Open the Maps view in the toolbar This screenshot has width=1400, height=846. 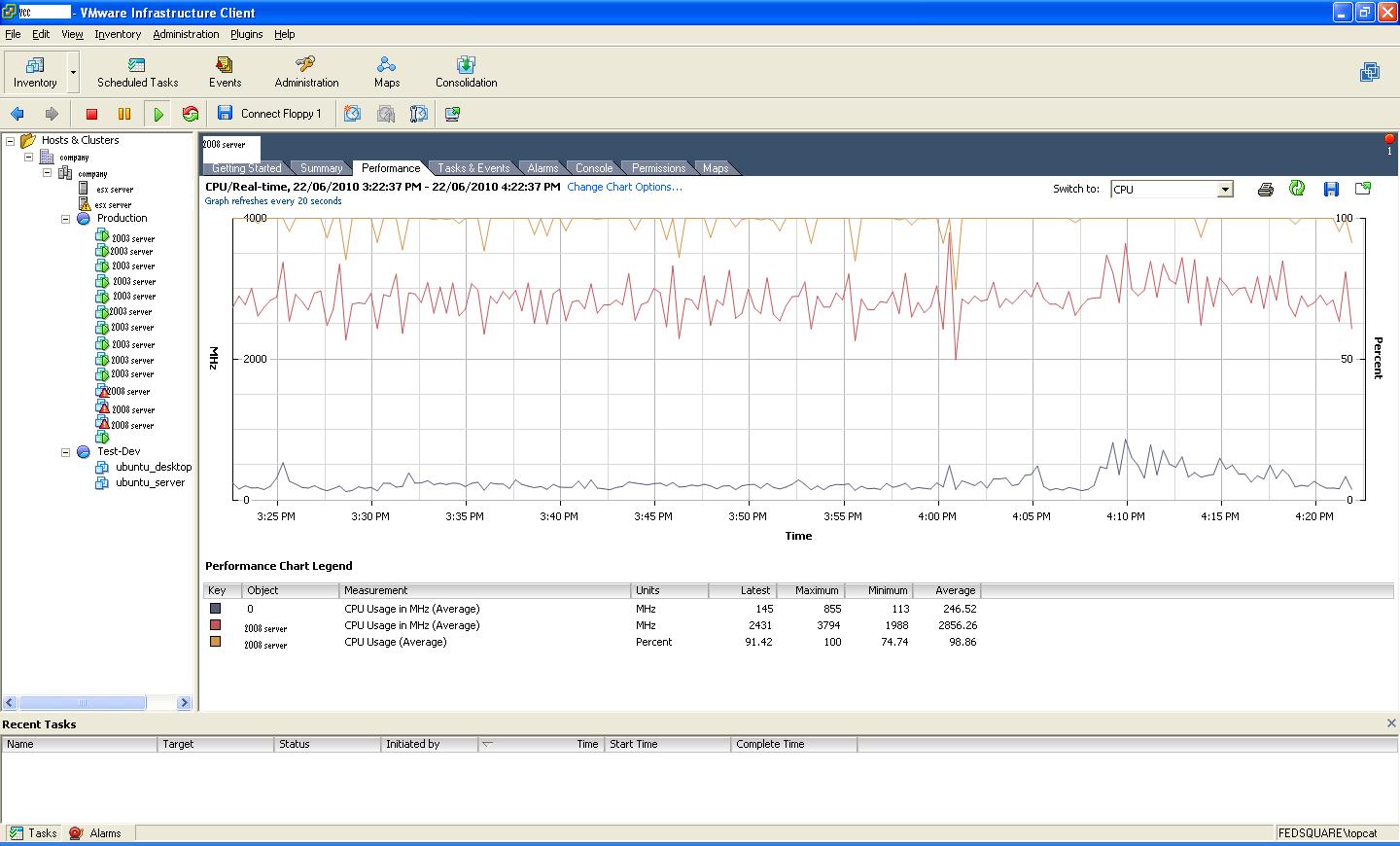387,72
